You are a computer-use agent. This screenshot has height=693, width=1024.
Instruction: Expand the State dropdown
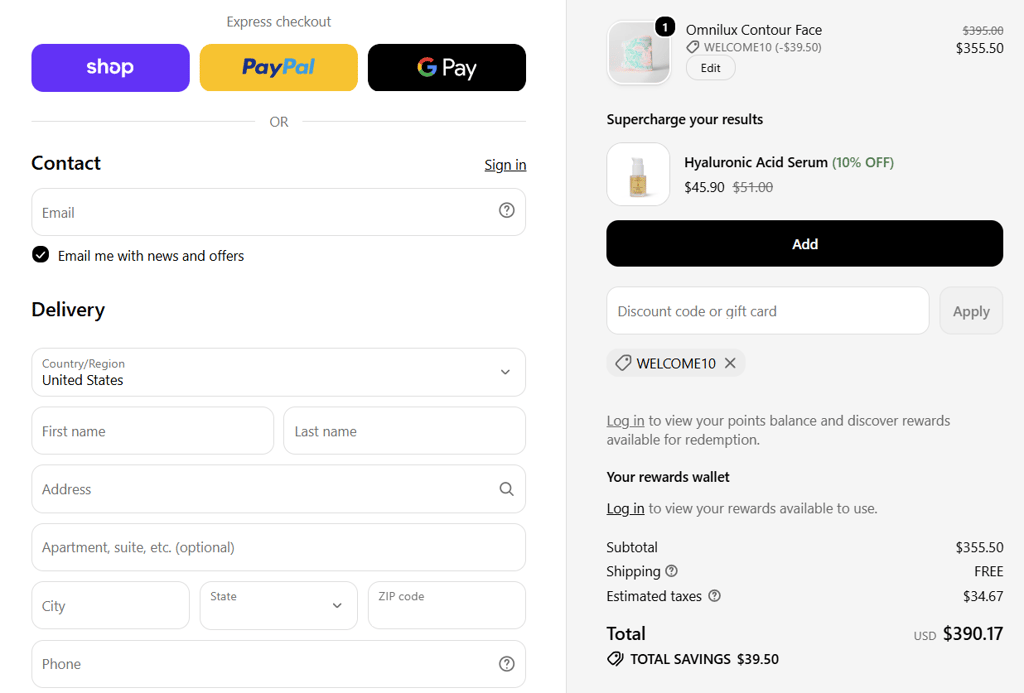pos(279,605)
